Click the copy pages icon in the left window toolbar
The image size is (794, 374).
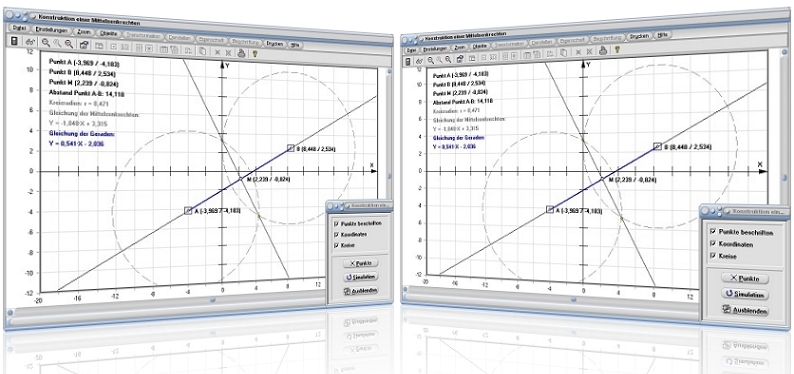(203, 51)
